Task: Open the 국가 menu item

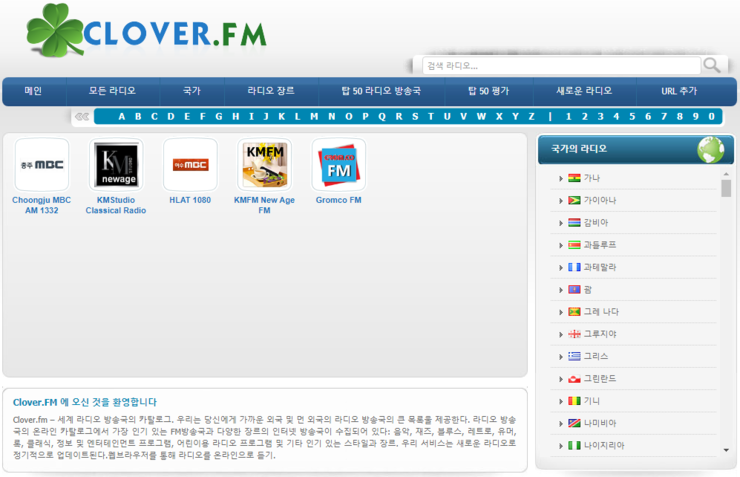Action: pyautogui.click(x=192, y=91)
